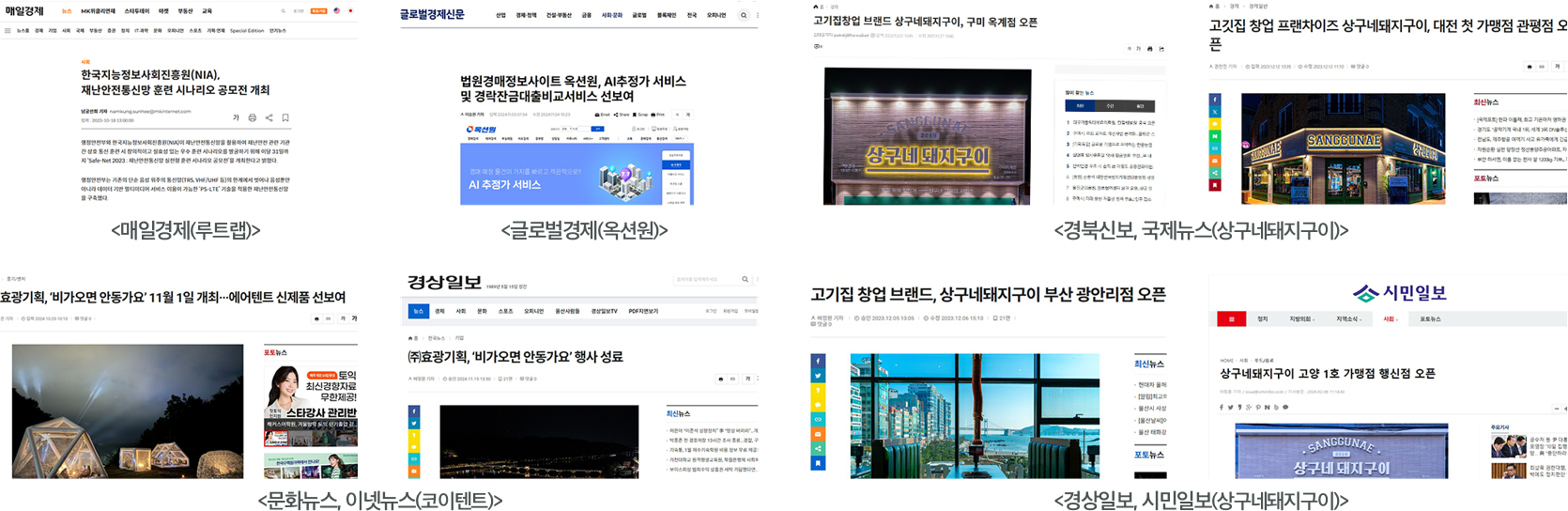Open PDF지면보기 in 경상일보 navigation

(643, 311)
